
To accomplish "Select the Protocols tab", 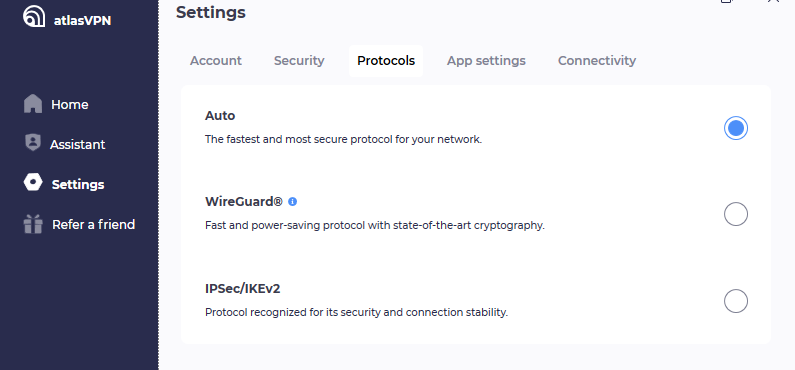I will click(x=386, y=61).
